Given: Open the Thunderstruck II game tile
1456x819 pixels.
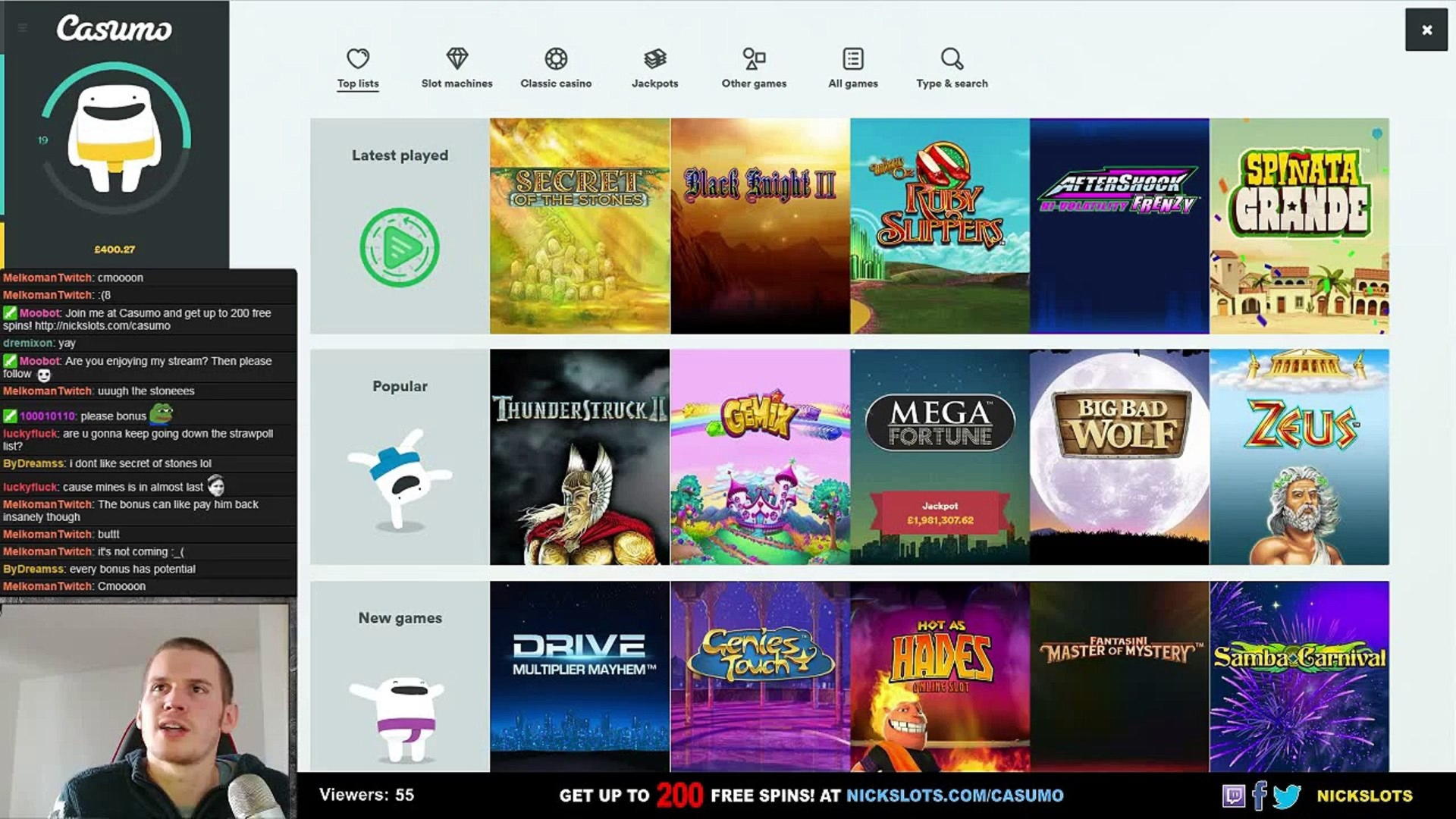Looking at the screenshot, I should [x=580, y=457].
